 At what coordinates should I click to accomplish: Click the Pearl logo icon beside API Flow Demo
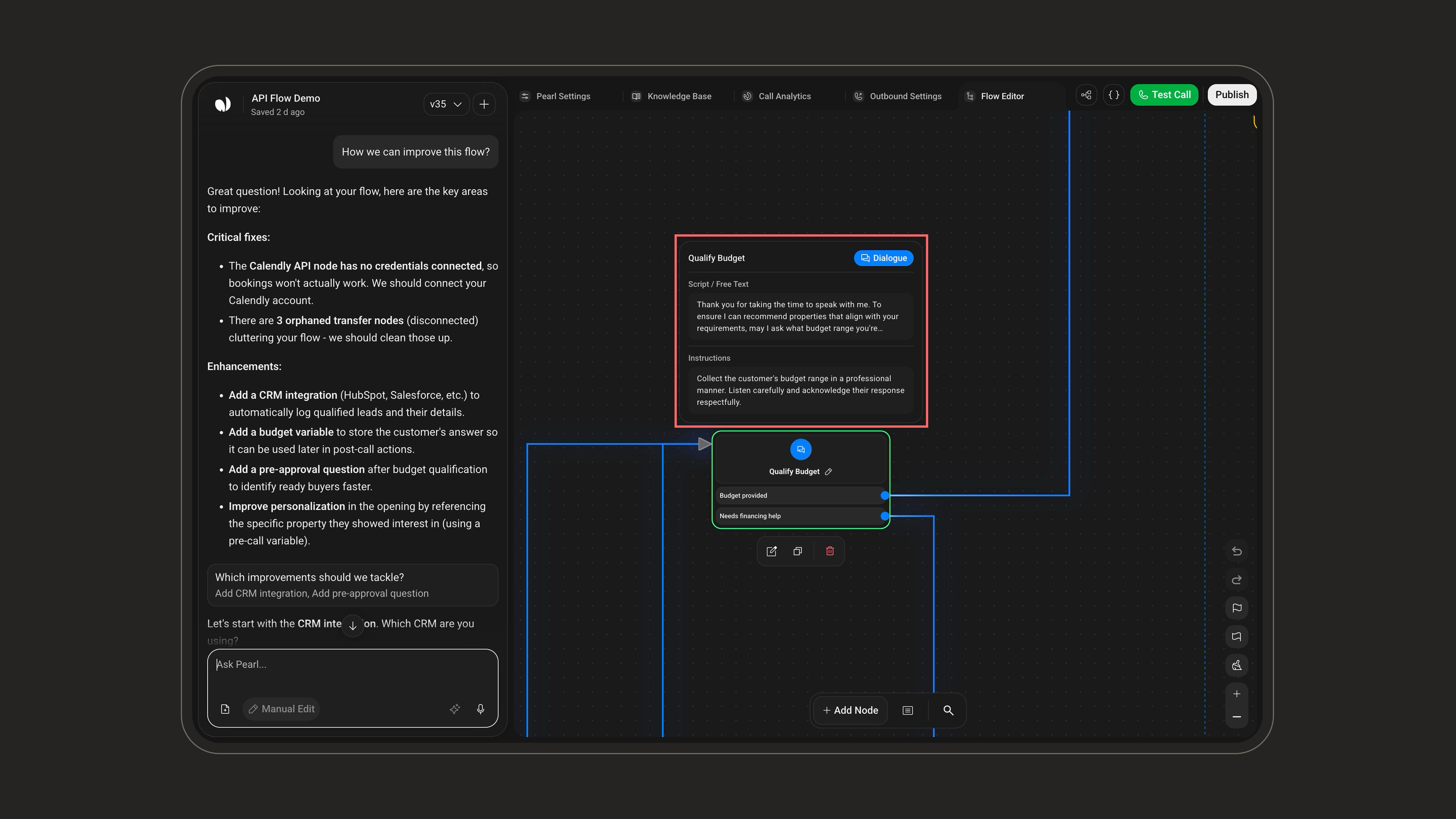(223, 104)
